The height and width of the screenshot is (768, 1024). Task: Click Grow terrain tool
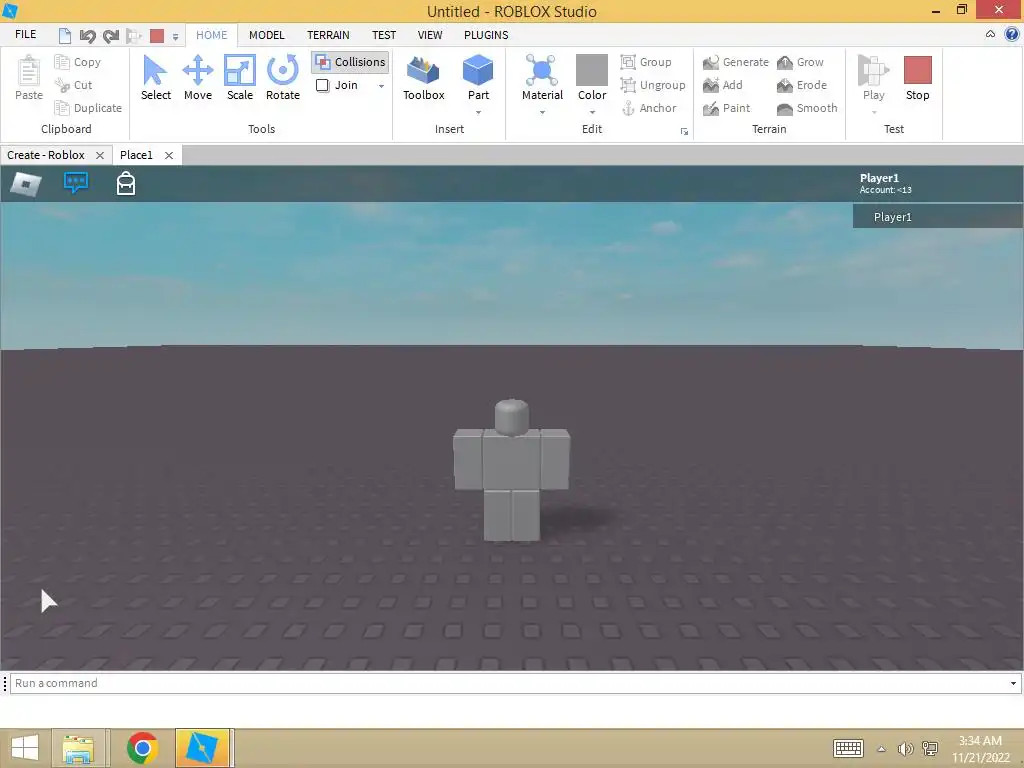point(800,62)
